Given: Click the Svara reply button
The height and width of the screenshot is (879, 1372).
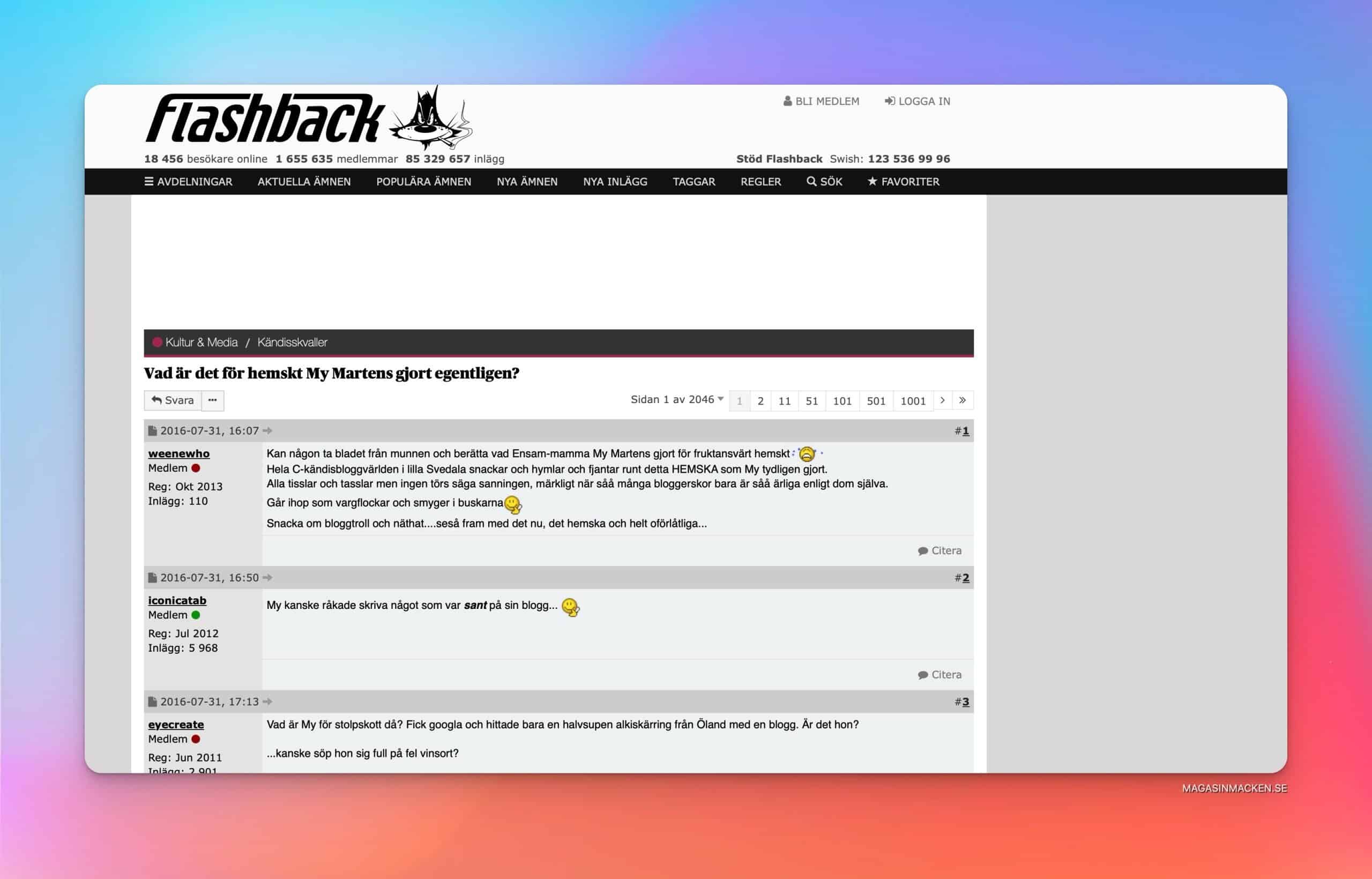Looking at the screenshot, I should [x=173, y=401].
